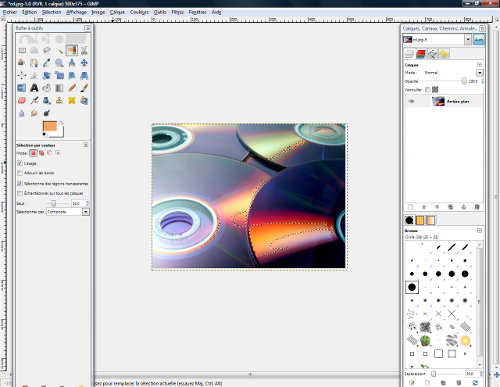Select the Clone stamp tool
This screenshot has height=387, width=500.
tap(59, 100)
